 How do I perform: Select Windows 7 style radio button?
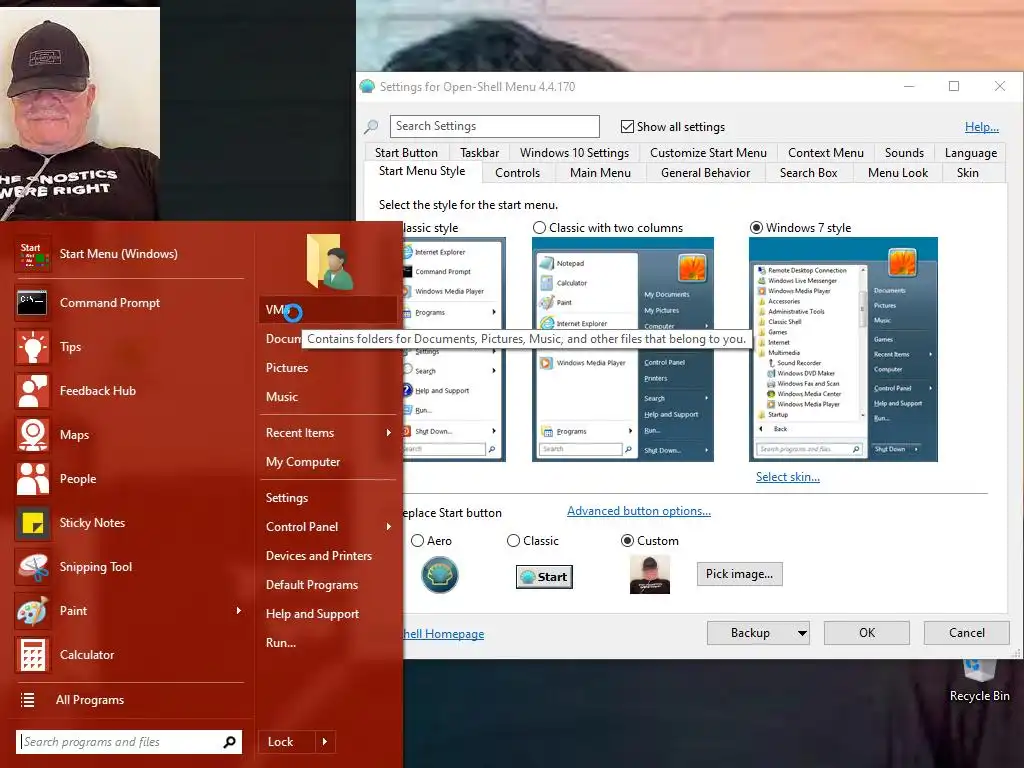pyautogui.click(x=756, y=228)
